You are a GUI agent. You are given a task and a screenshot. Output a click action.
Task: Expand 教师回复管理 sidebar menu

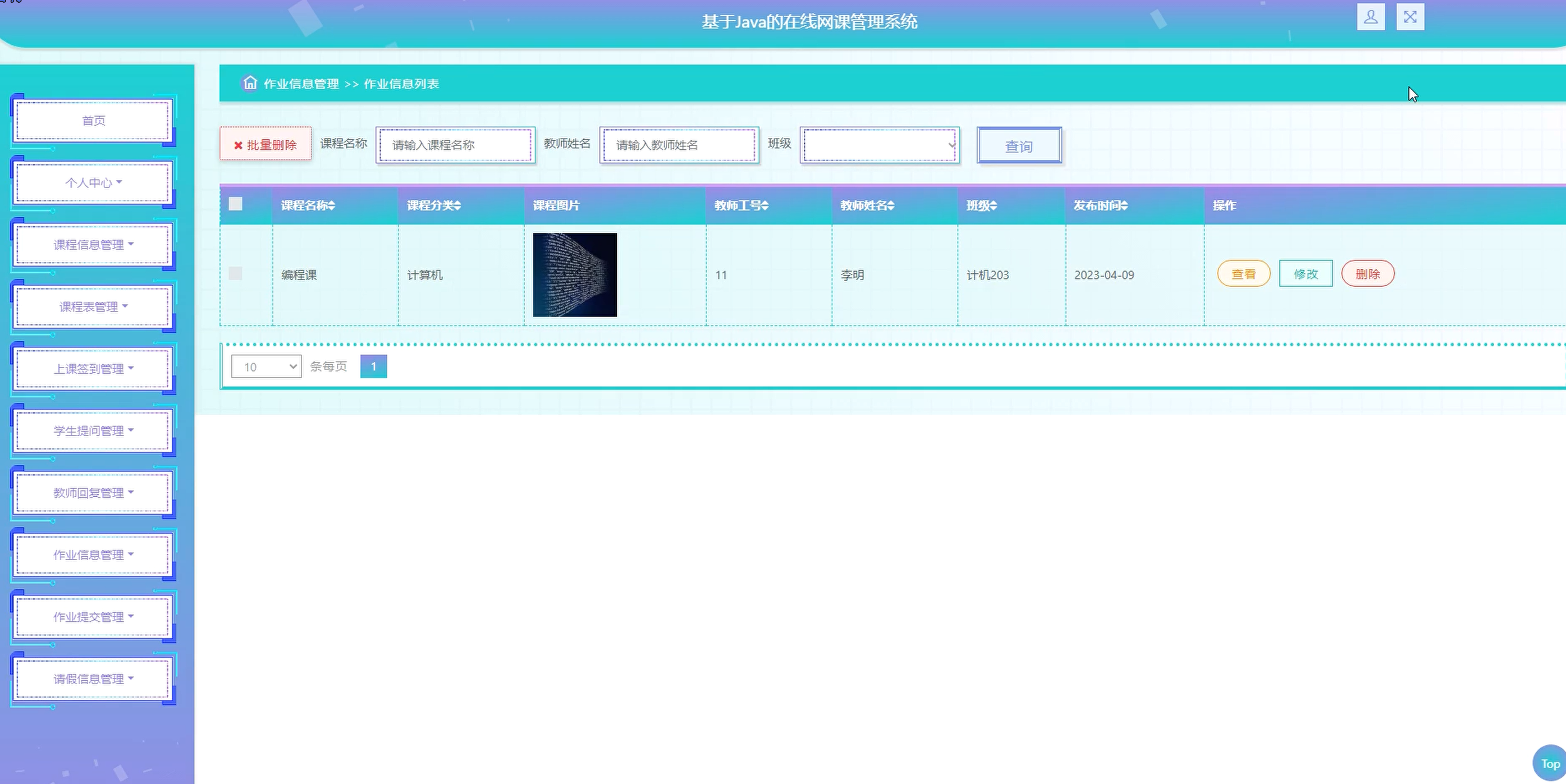point(93,492)
